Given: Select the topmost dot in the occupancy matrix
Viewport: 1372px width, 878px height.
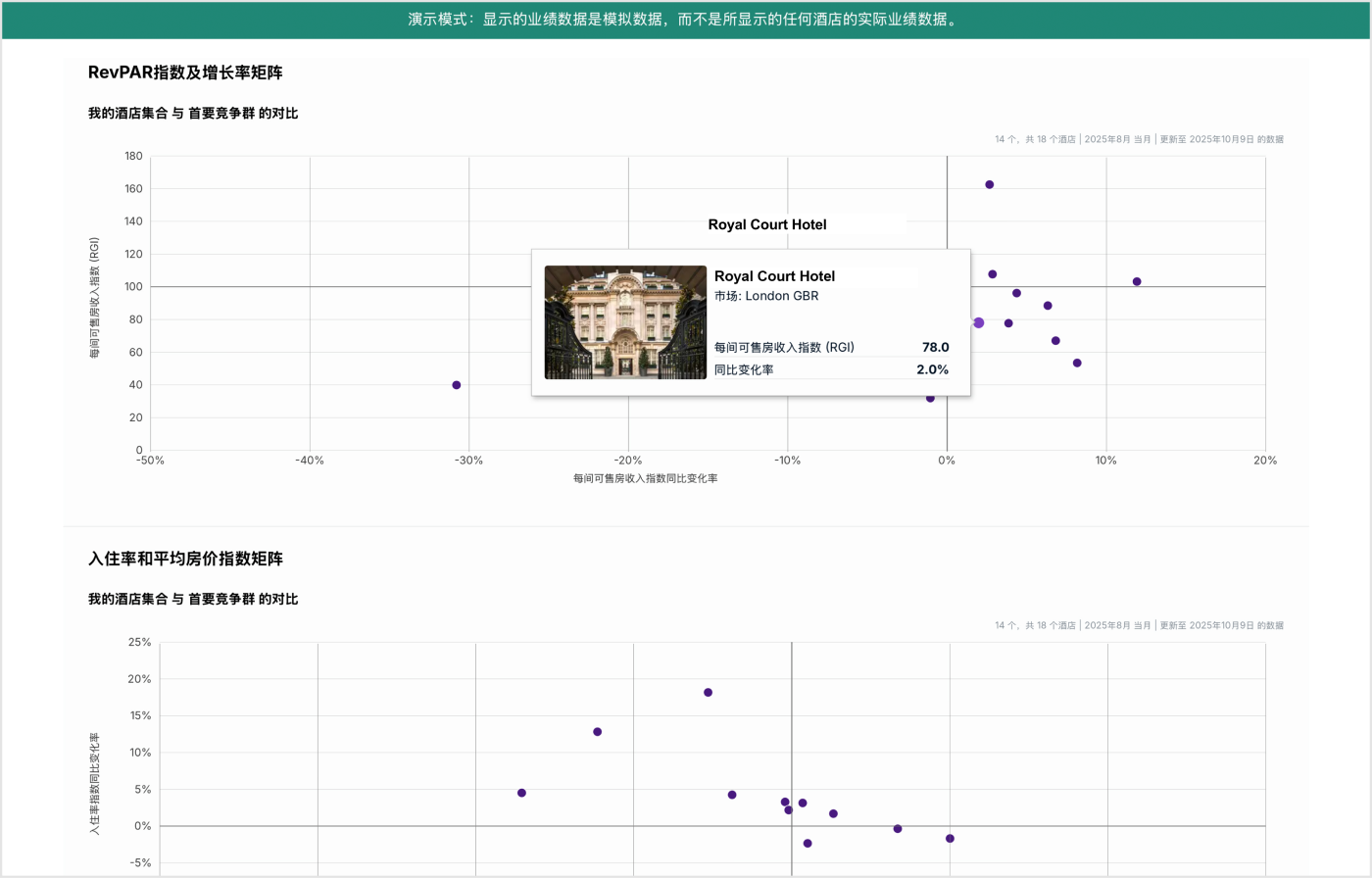Looking at the screenshot, I should tap(708, 693).
